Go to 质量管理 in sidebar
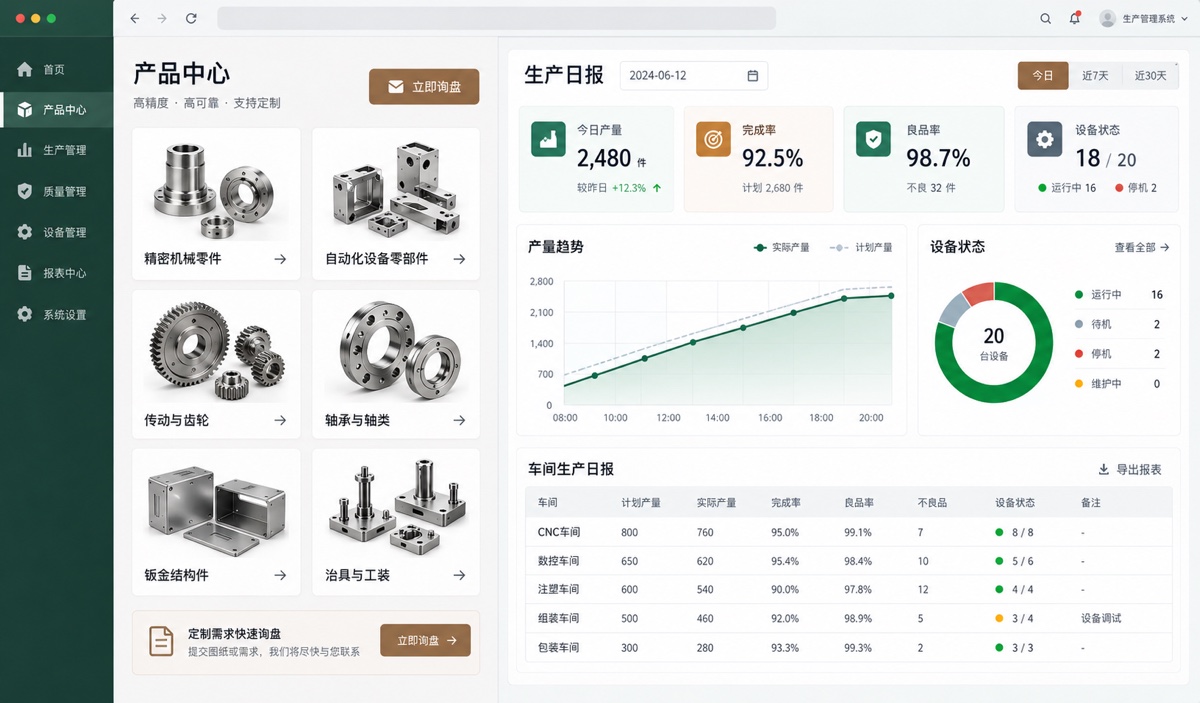 [56, 191]
